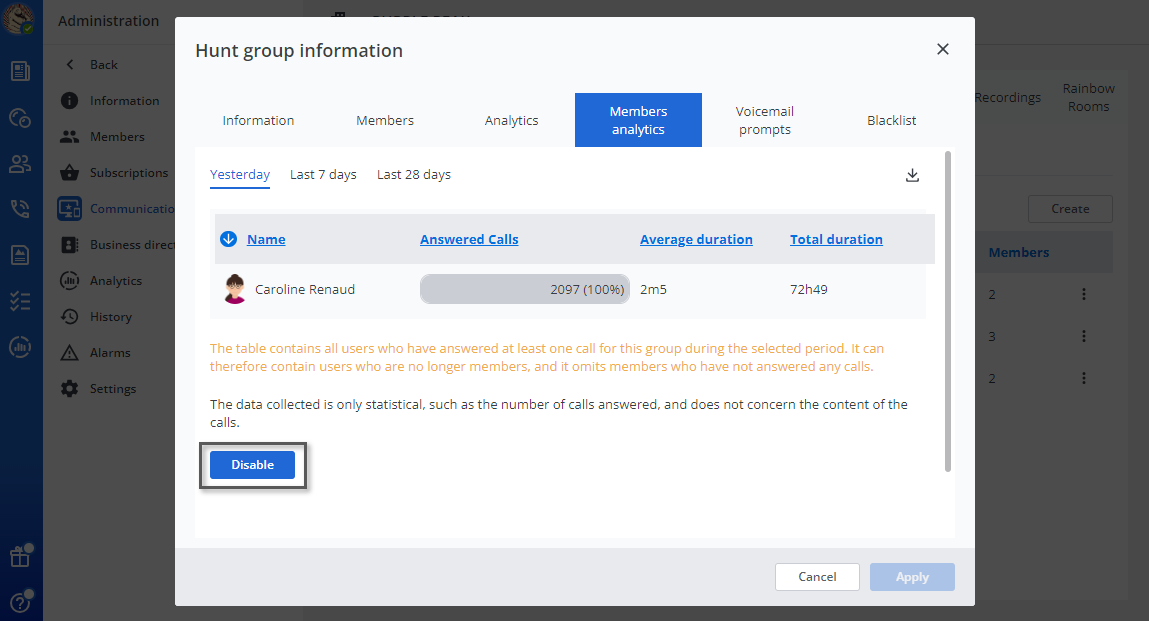Click the answered calls progress bar

pos(524,290)
